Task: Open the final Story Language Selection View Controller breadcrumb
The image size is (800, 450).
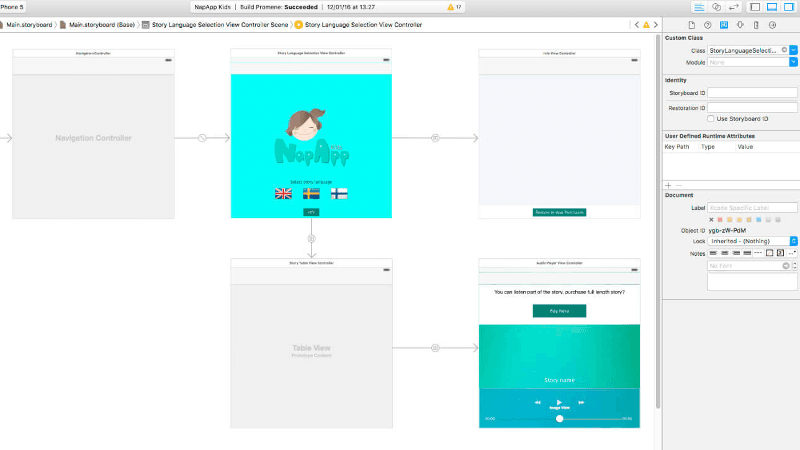Action: point(363,24)
